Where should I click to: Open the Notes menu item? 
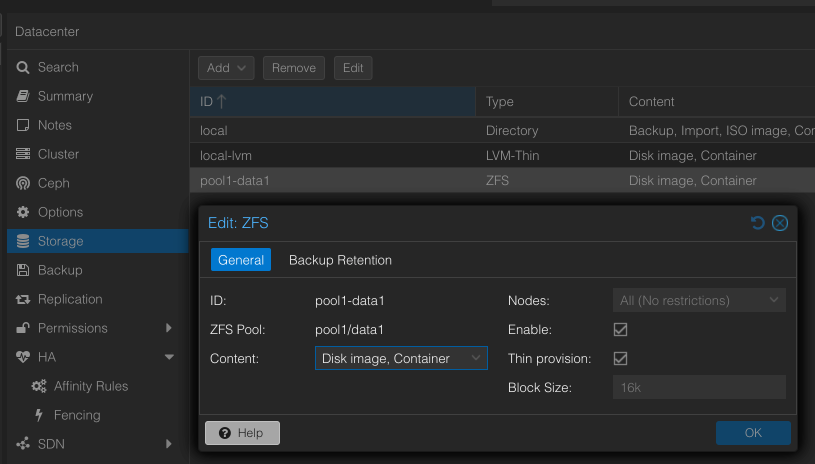[x=98, y=125]
